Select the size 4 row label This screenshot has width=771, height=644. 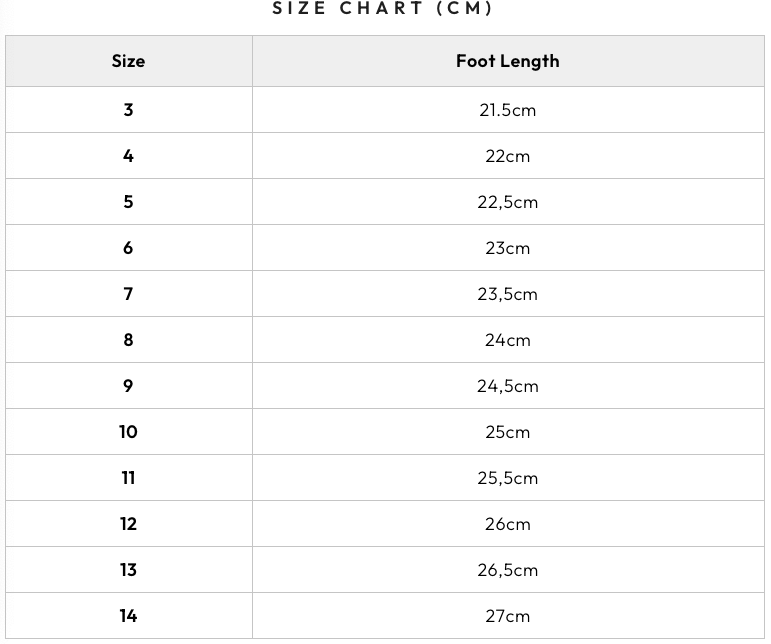coord(128,156)
